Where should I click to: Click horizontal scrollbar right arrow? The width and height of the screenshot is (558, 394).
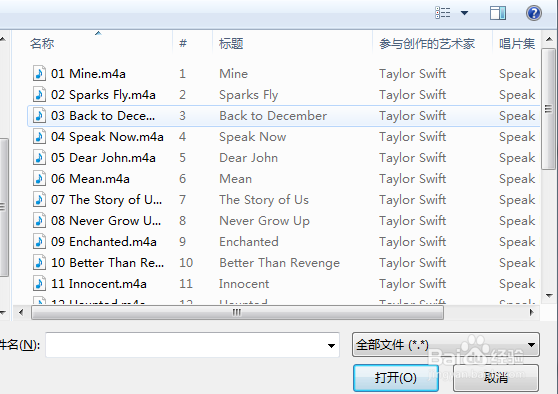pos(532,312)
